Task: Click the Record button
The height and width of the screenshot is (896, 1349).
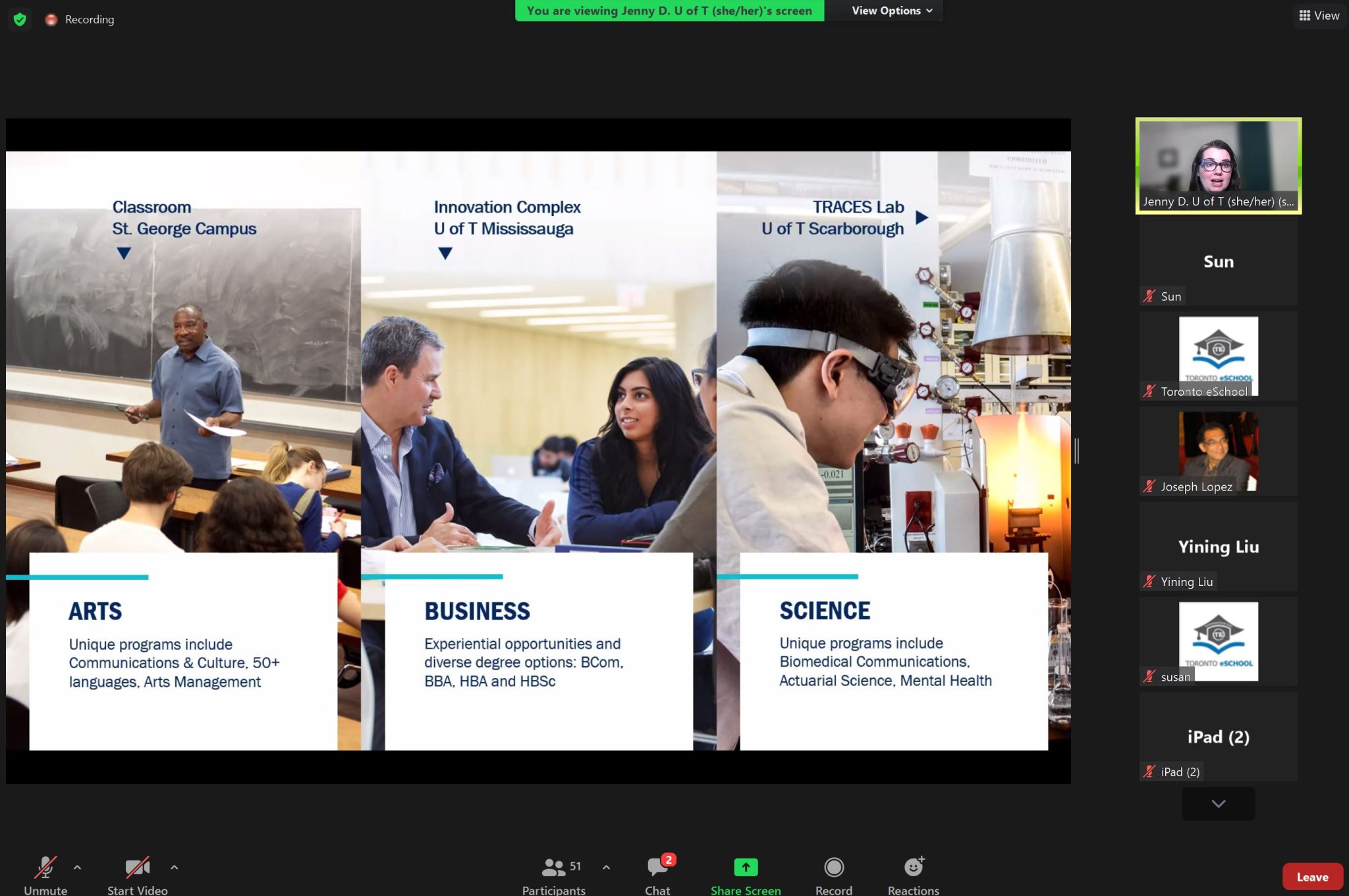Action: click(834, 876)
